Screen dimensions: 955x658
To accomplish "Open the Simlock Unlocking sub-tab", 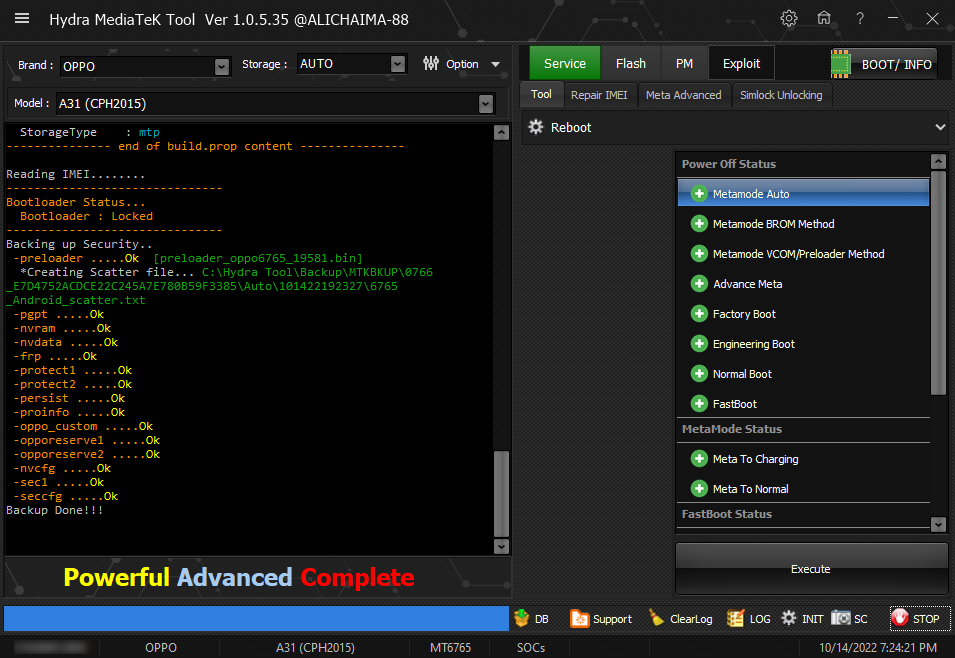I will point(781,95).
